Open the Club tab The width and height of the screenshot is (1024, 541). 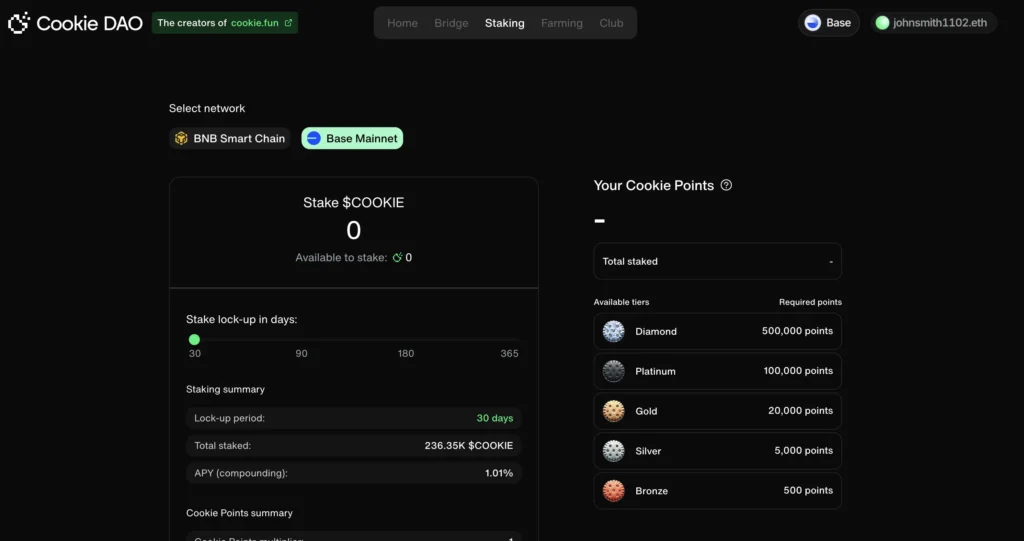(611, 23)
